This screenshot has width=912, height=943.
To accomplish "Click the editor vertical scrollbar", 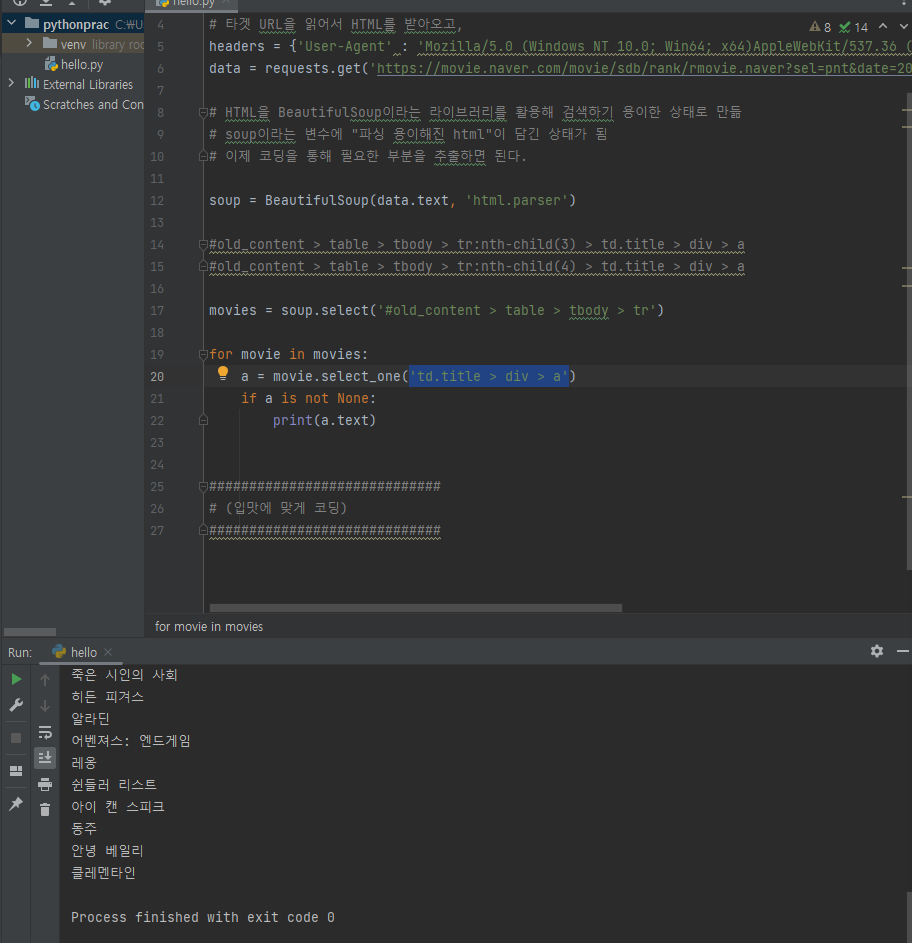I will click(x=908, y=331).
